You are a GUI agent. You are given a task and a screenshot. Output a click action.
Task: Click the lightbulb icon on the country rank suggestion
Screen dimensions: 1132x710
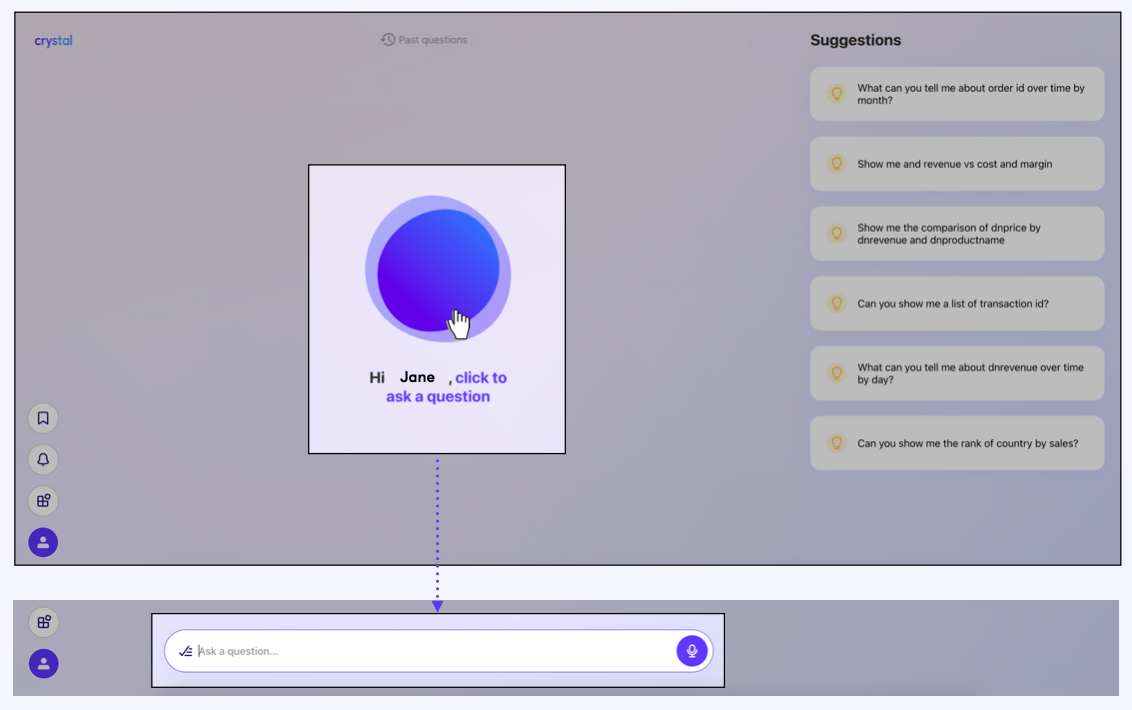[x=837, y=443]
